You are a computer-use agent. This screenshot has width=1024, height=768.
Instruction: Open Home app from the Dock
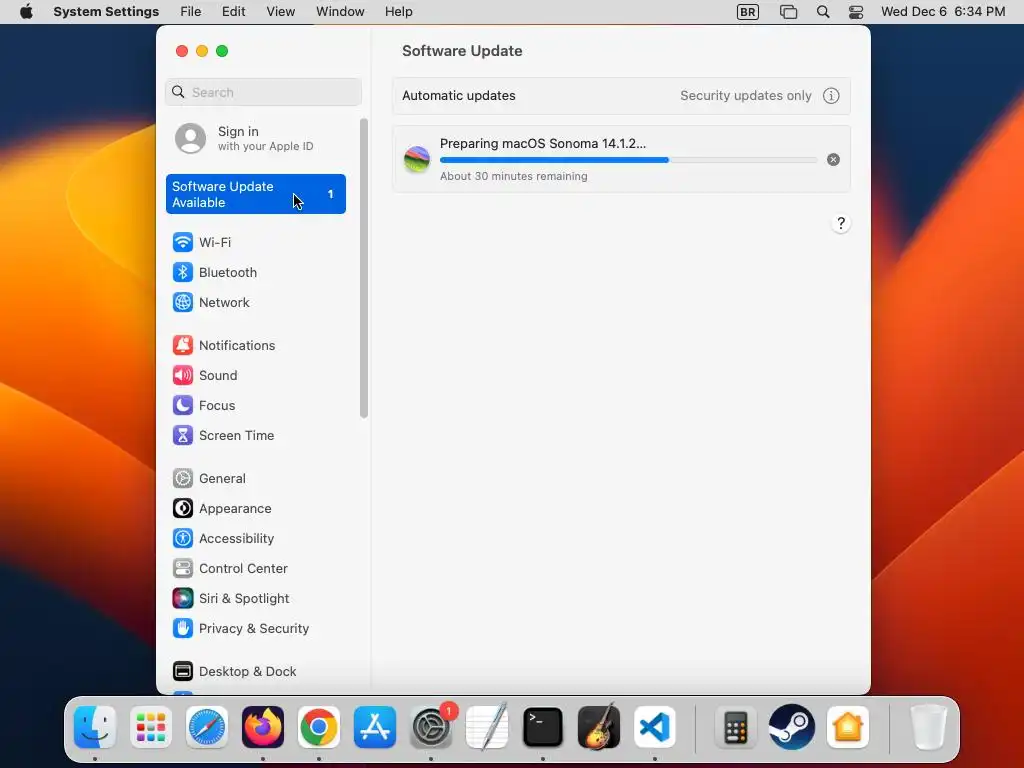point(848,727)
